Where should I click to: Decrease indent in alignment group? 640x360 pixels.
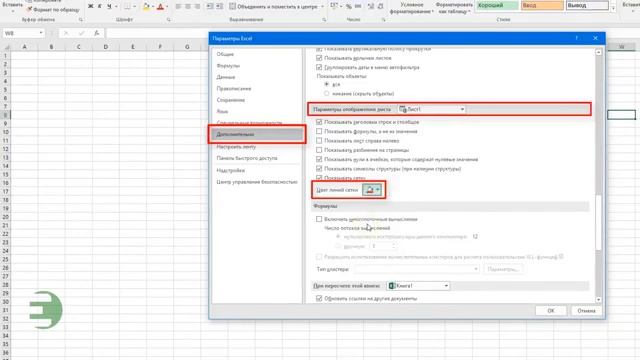210,7
